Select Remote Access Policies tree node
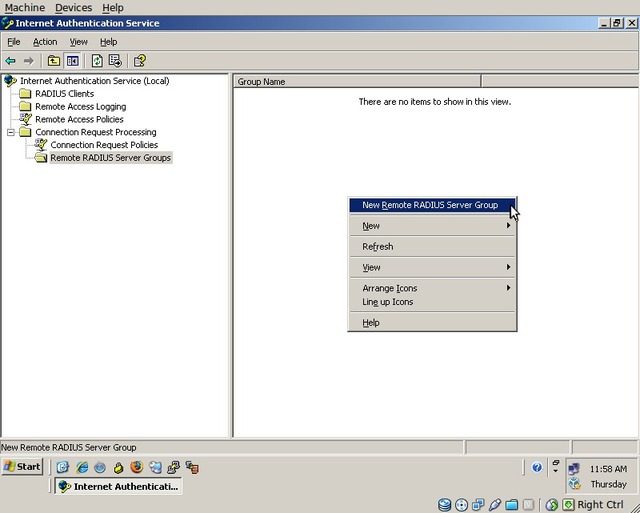Screen dimensions: 640x513 click(79, 119)
